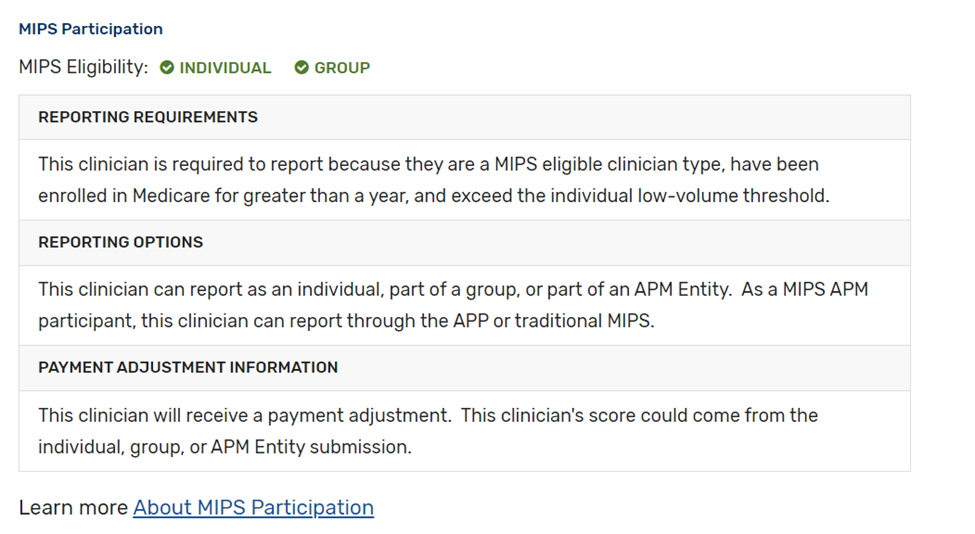Viewport: 975px width, 534px height.
Task: Click the PAYMENT ADJUSTMENT INFORMATION section header
Action: coord(464,367)
